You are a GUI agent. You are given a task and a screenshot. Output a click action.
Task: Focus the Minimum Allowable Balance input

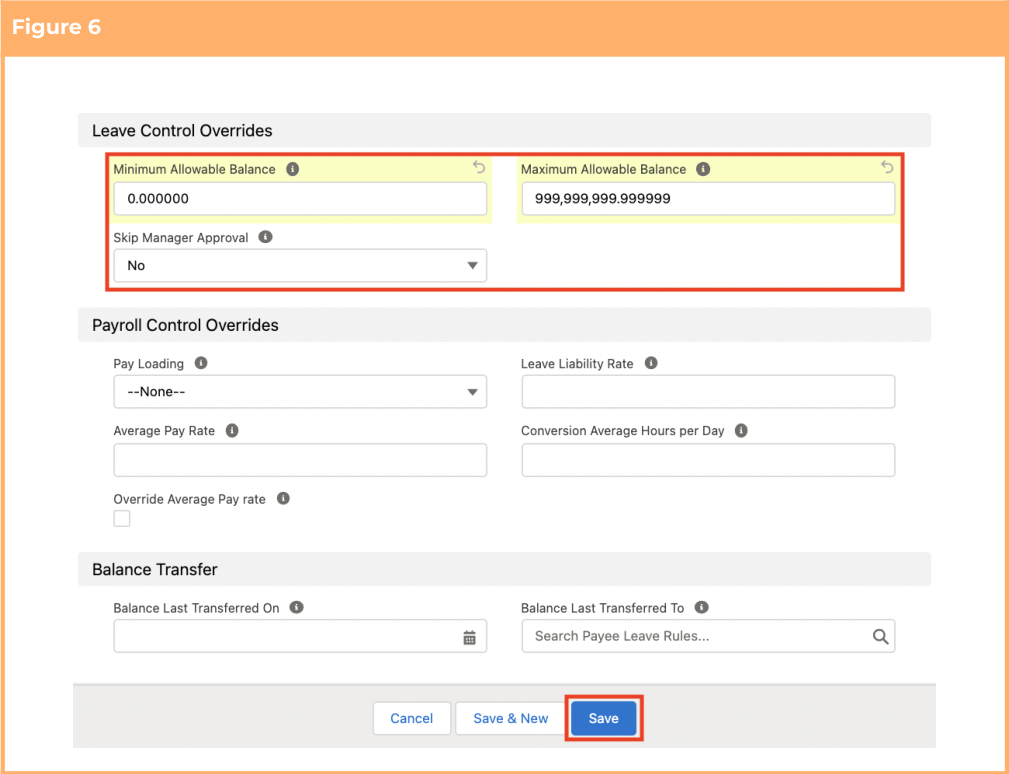point(301,199)
